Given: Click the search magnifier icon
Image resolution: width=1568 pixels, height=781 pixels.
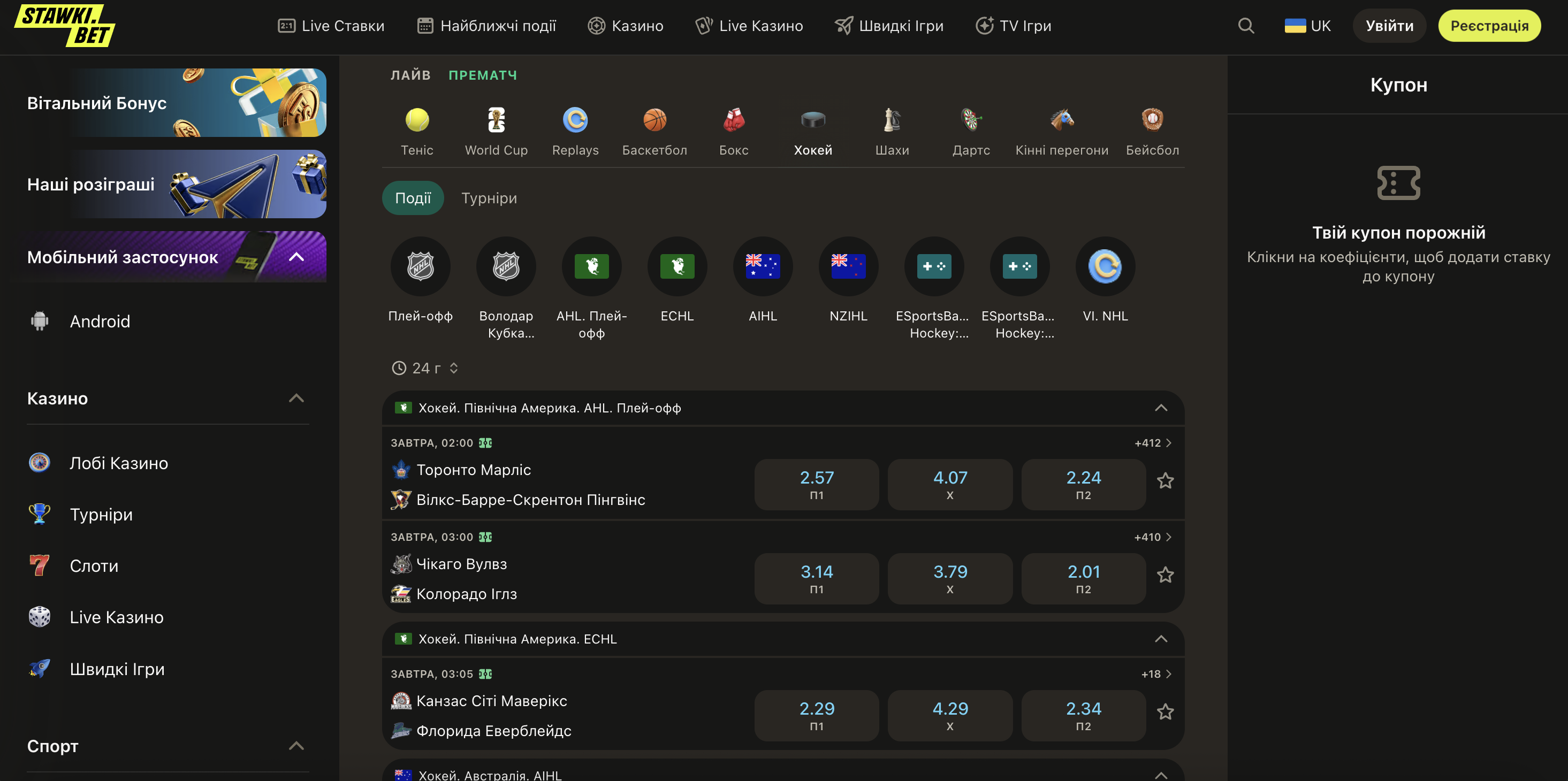Looking at the screenshot, I should (x=1246, y=26).
